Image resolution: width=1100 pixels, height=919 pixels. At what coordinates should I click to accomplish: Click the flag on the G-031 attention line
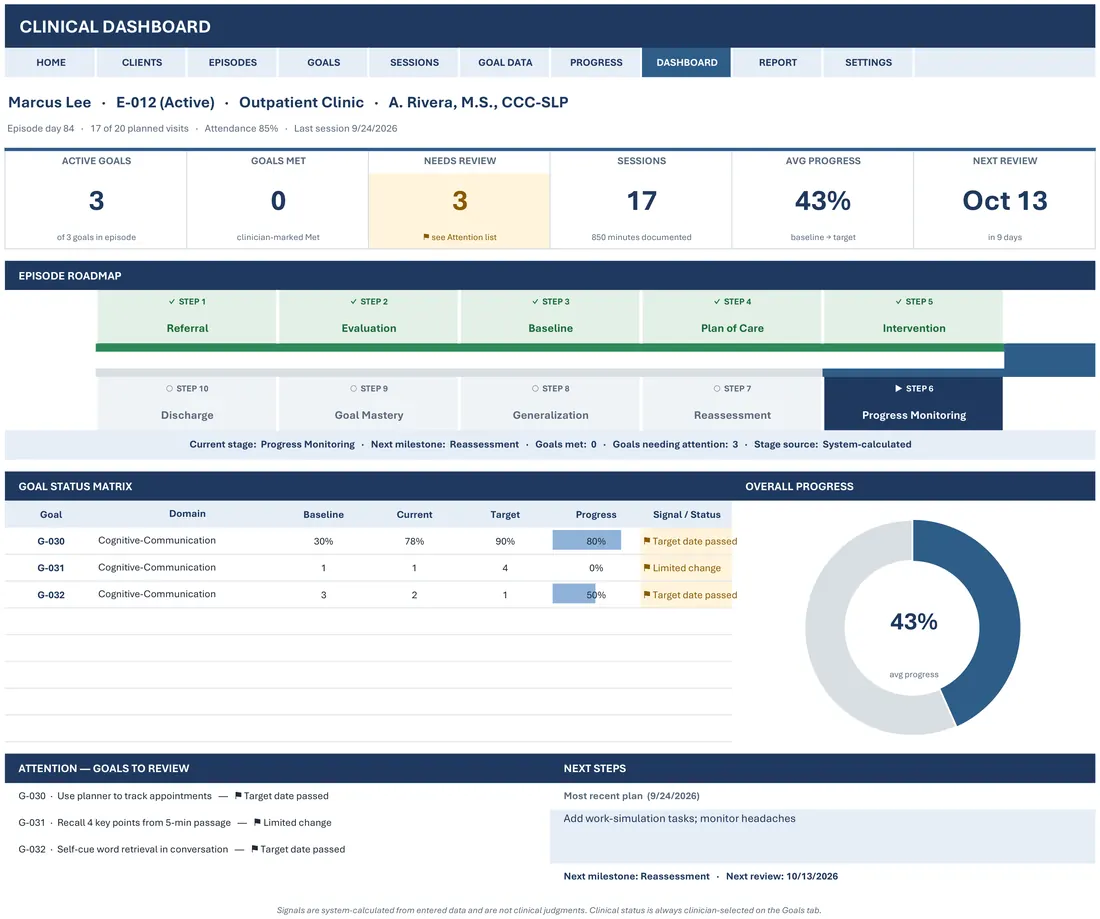tap(257, 822)
